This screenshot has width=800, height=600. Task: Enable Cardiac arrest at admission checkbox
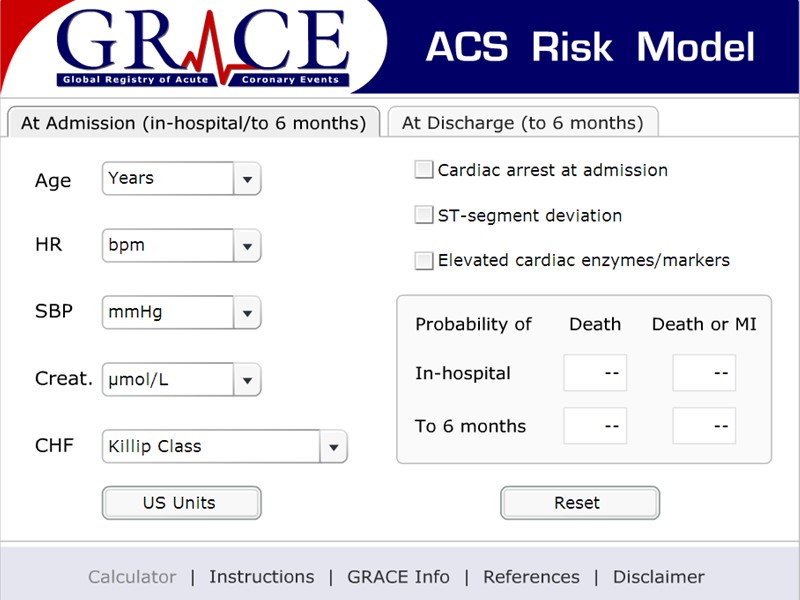(424, 170)
